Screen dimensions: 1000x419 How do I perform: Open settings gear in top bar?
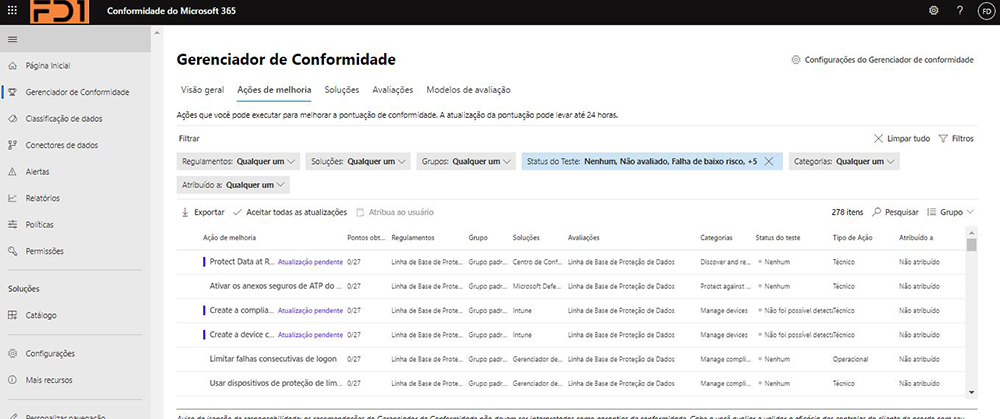click(934, 11)
